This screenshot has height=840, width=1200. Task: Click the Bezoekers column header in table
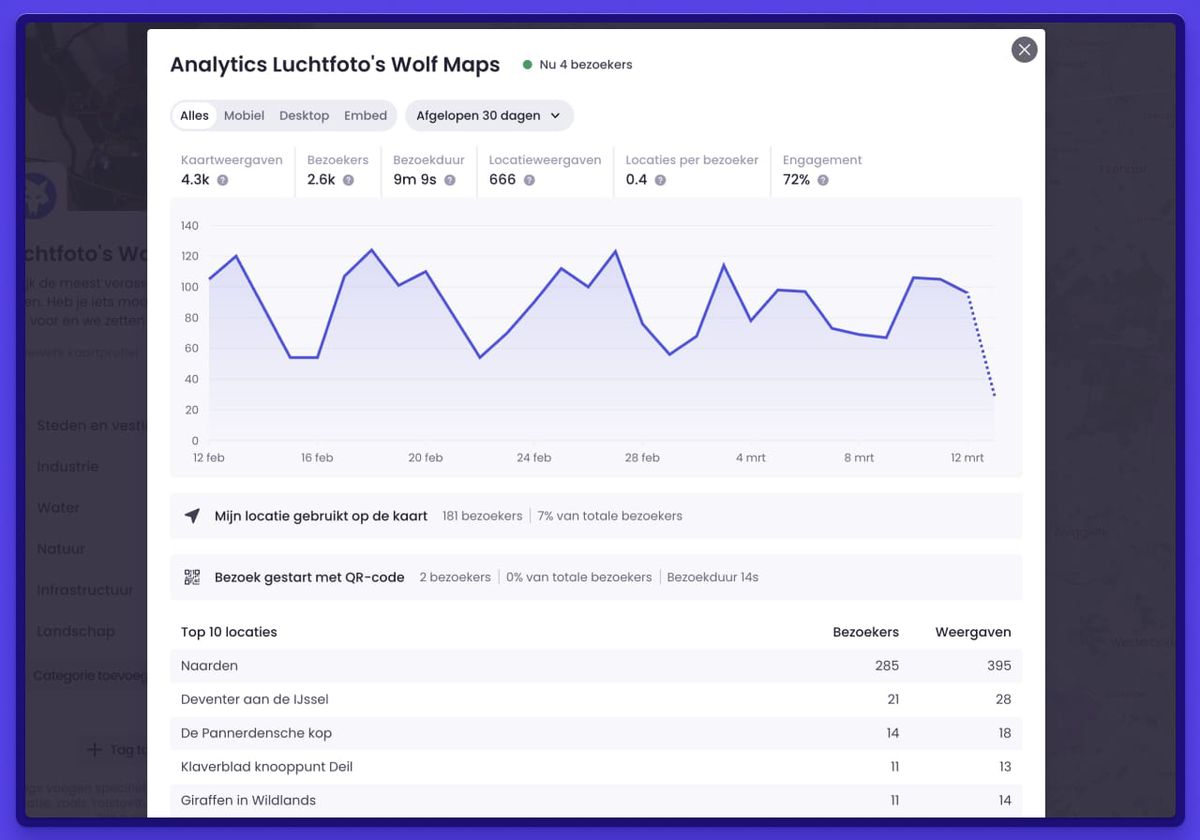[x=865, y=632]
